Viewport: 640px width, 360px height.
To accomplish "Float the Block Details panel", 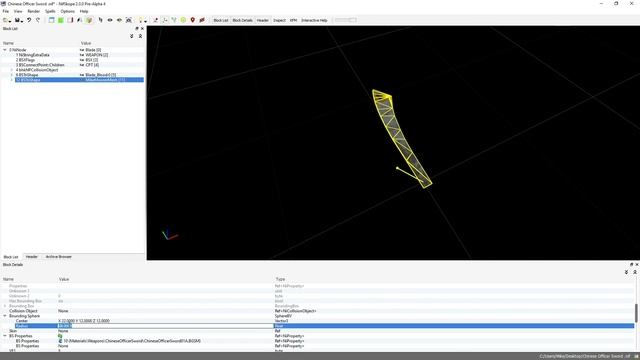I will (631, 264).
